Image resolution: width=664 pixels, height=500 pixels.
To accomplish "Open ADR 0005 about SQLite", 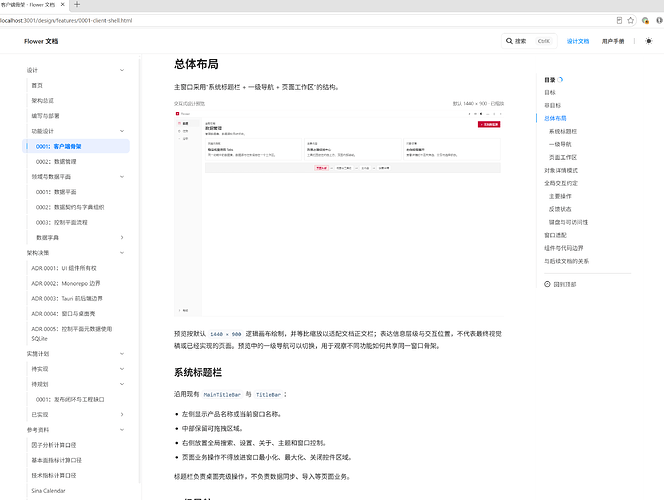I will (72, 334).
